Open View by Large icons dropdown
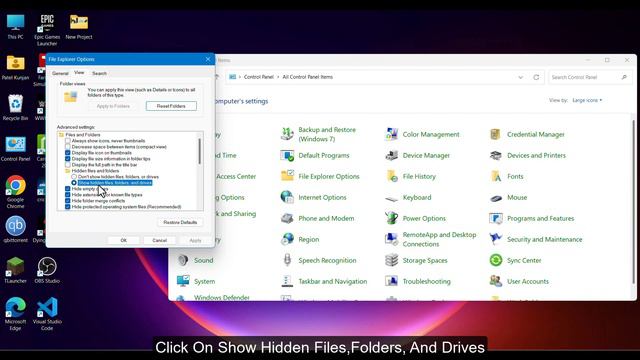The image size is (640, 360). [x=587, y=100]
